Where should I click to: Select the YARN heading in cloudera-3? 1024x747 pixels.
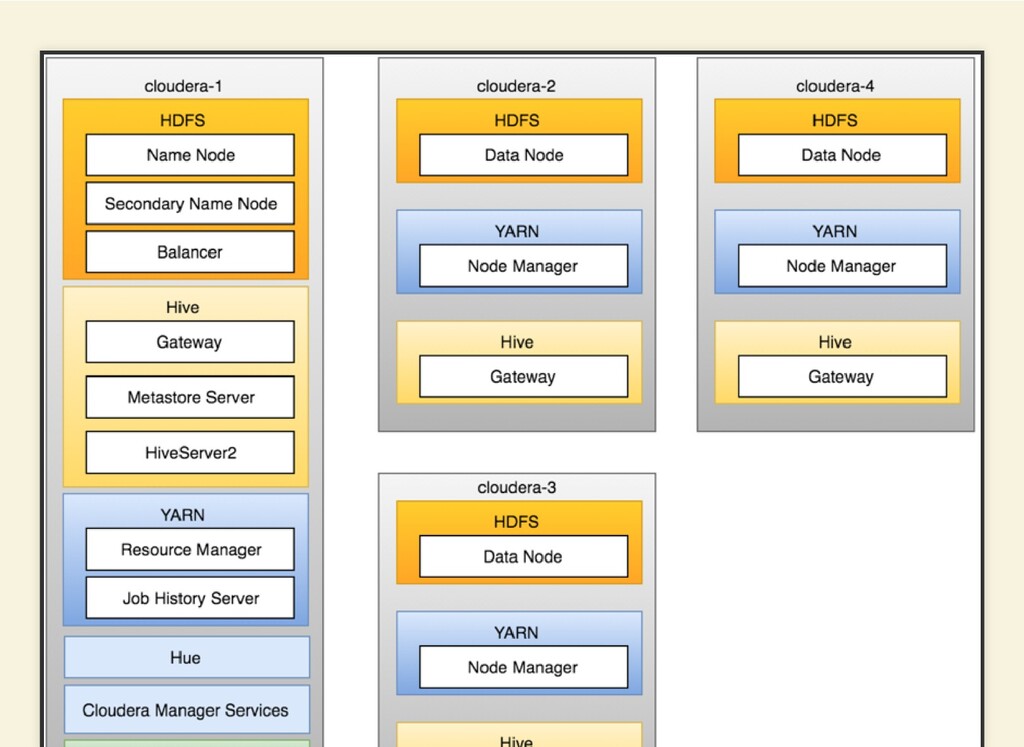(x=517, y=633)
